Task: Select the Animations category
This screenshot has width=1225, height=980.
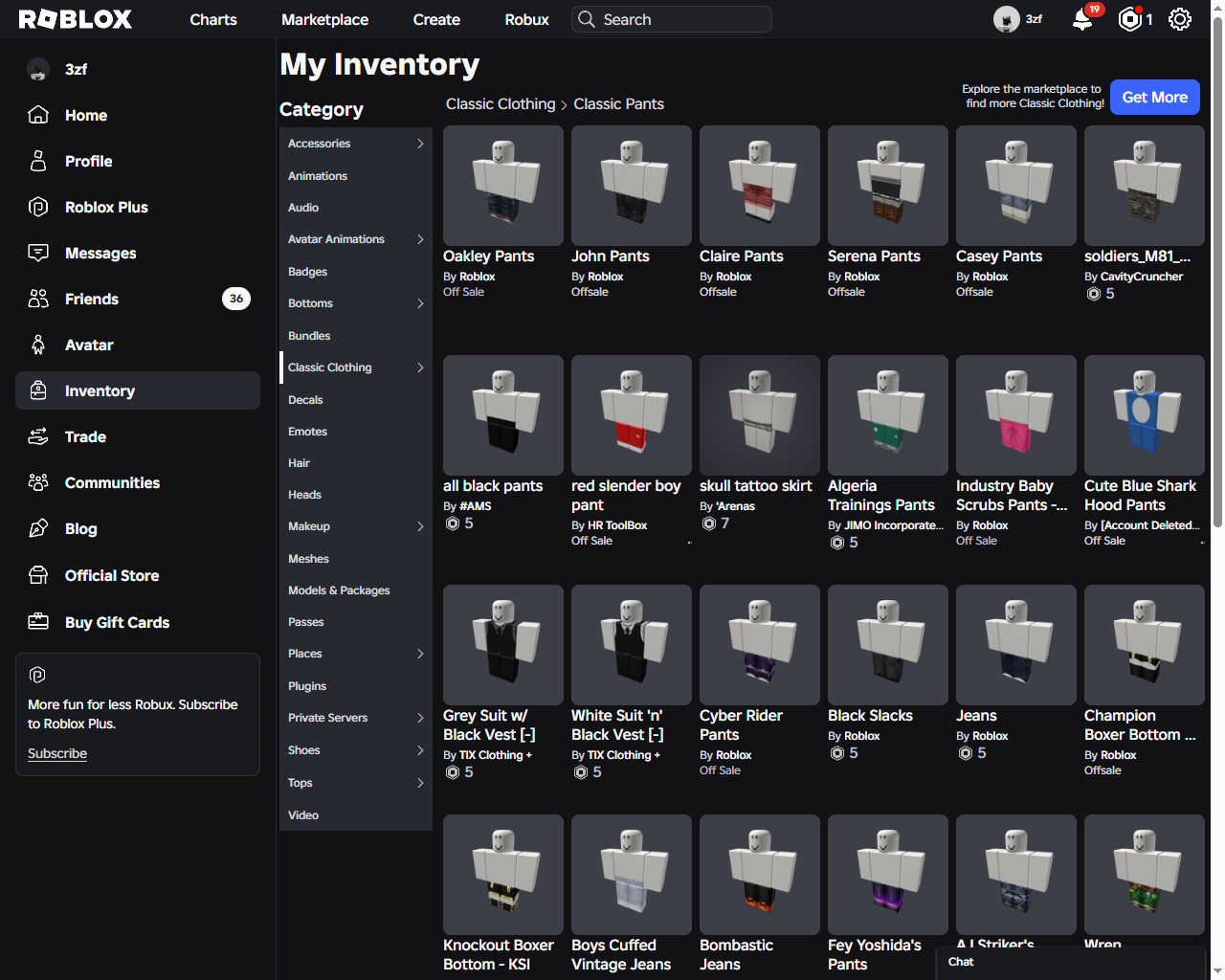Action: 356,176
